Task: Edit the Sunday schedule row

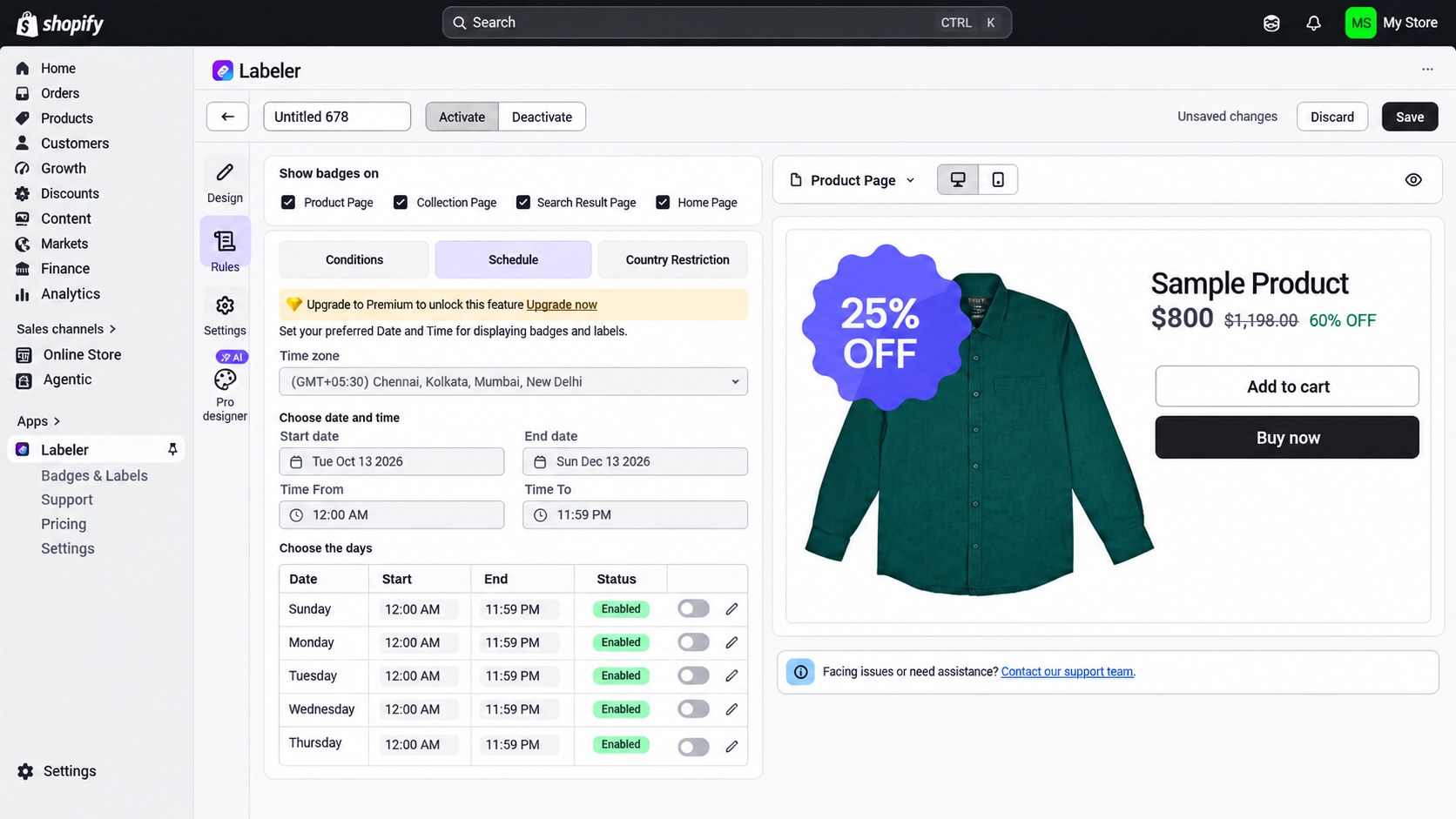Action: 731,609
